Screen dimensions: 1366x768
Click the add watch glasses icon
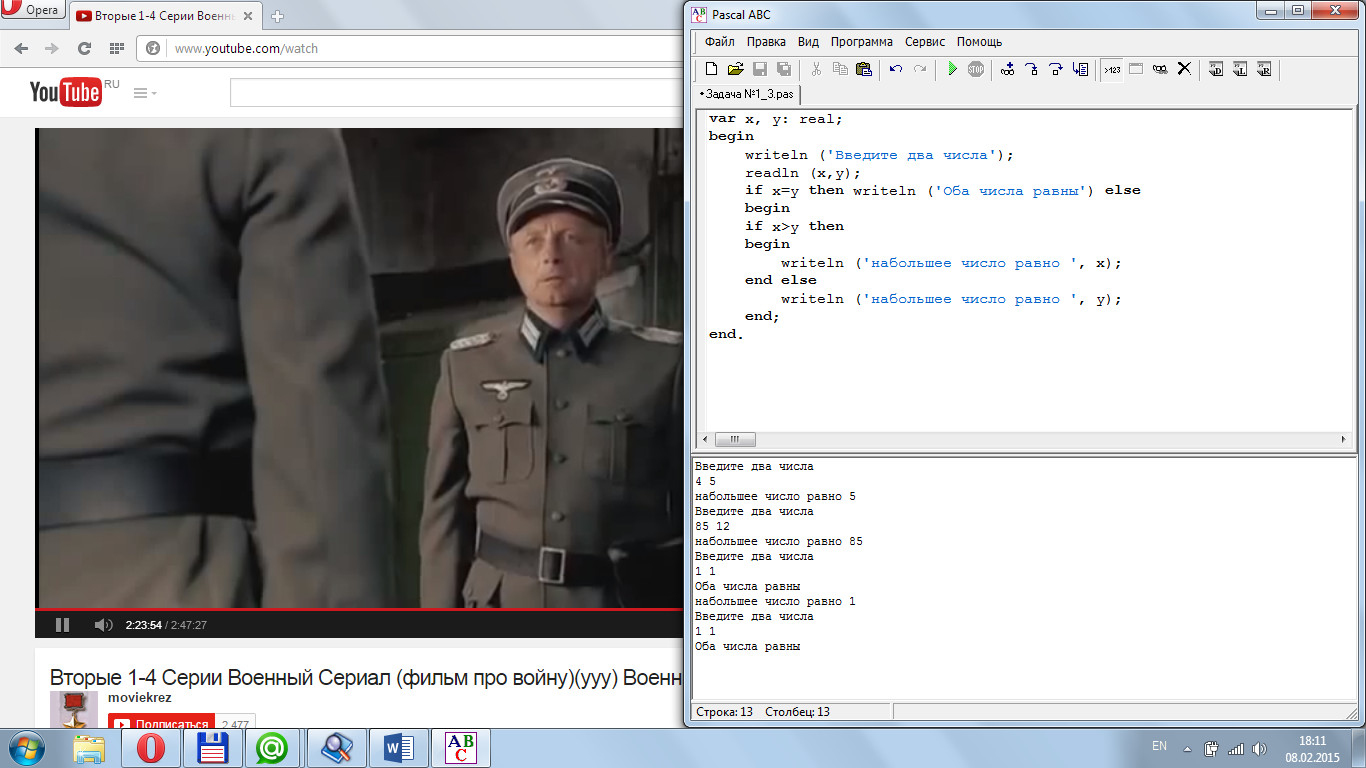click(1008, 69)
